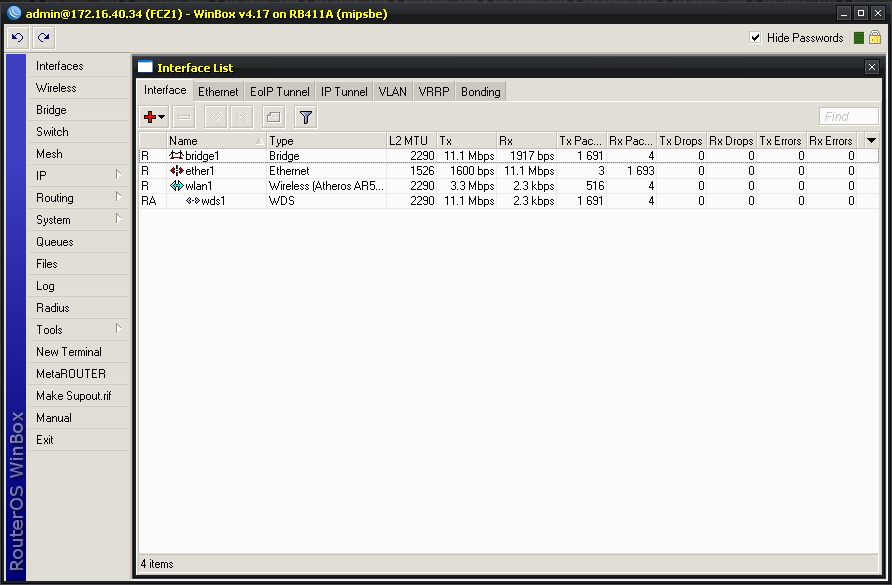The height and width of the screenshot is (585, 892).
Task: Switch to the IP Tunnel tab
Action: point(344,92)
